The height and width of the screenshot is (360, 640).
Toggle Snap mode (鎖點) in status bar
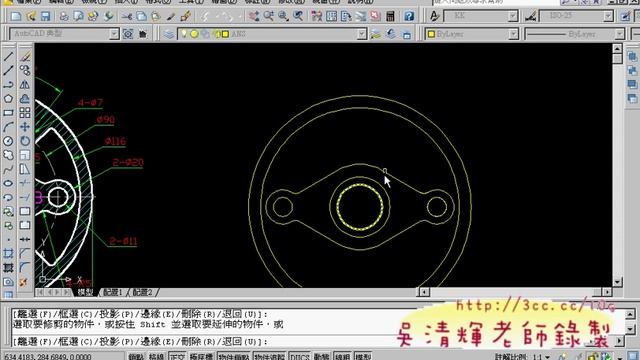pos(136,356)
